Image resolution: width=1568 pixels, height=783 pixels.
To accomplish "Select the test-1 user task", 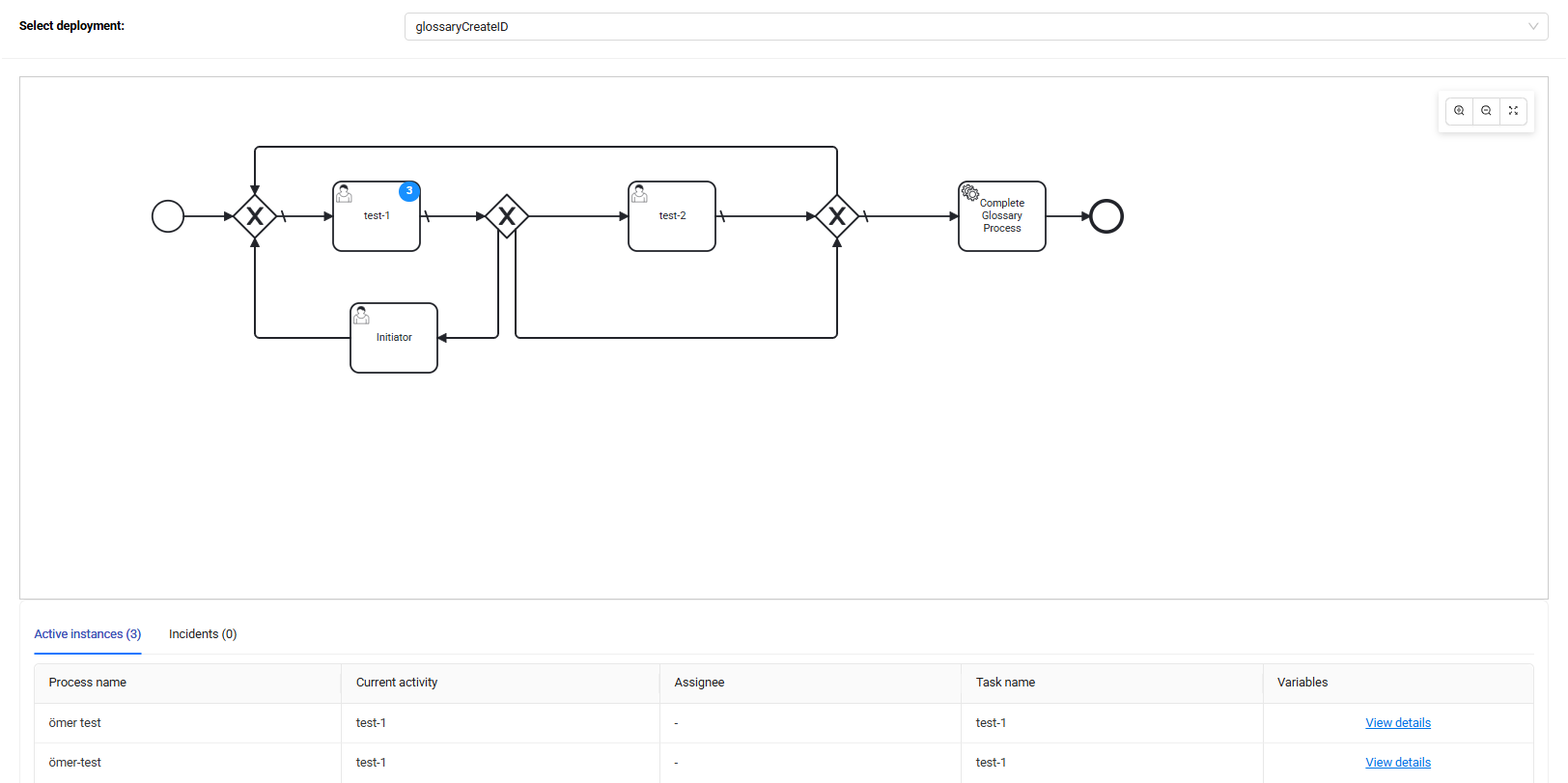I will pyautogui.click(x=376, y=224).
